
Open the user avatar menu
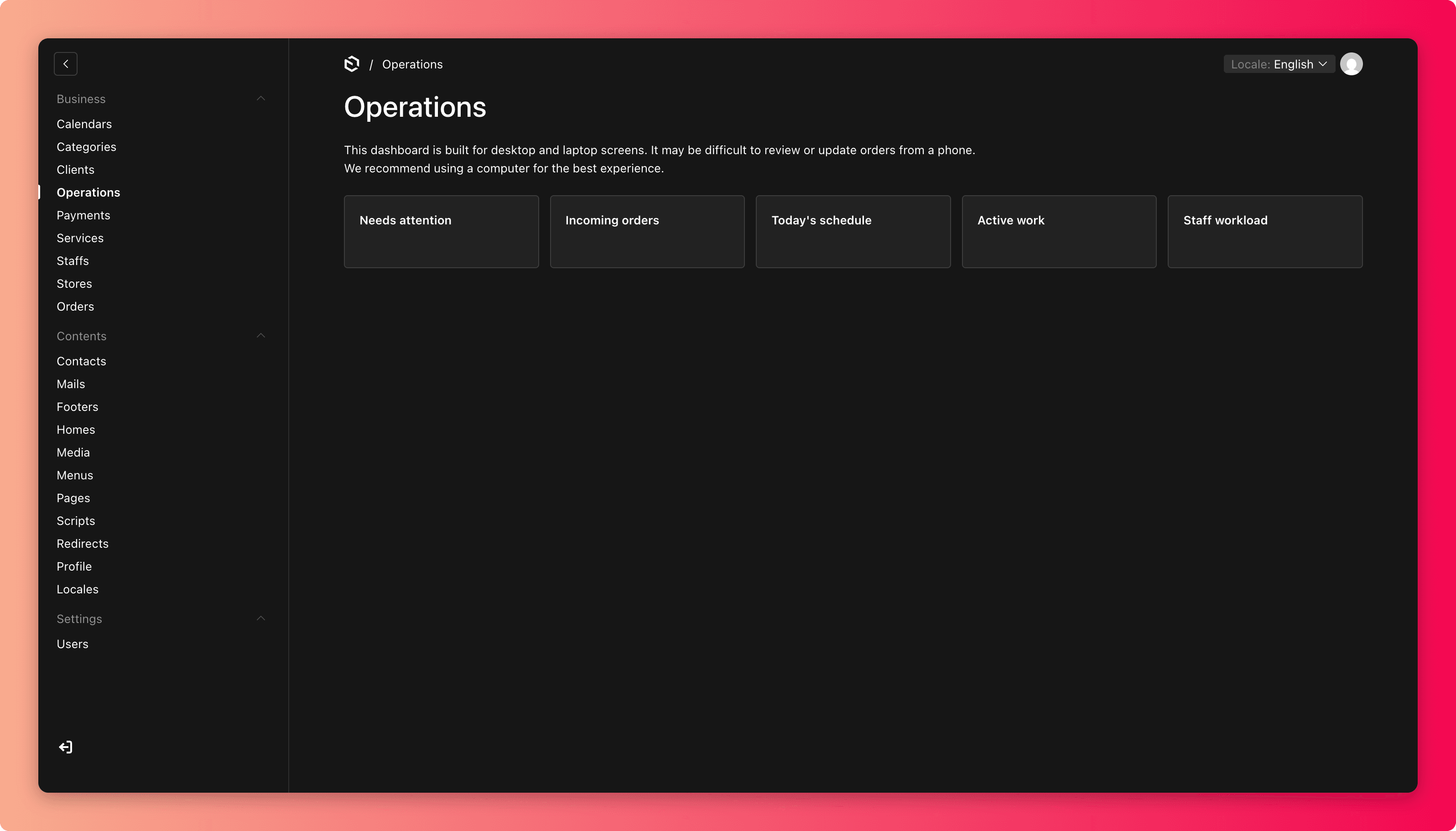pyautogui.click(x=1351, y=64)
